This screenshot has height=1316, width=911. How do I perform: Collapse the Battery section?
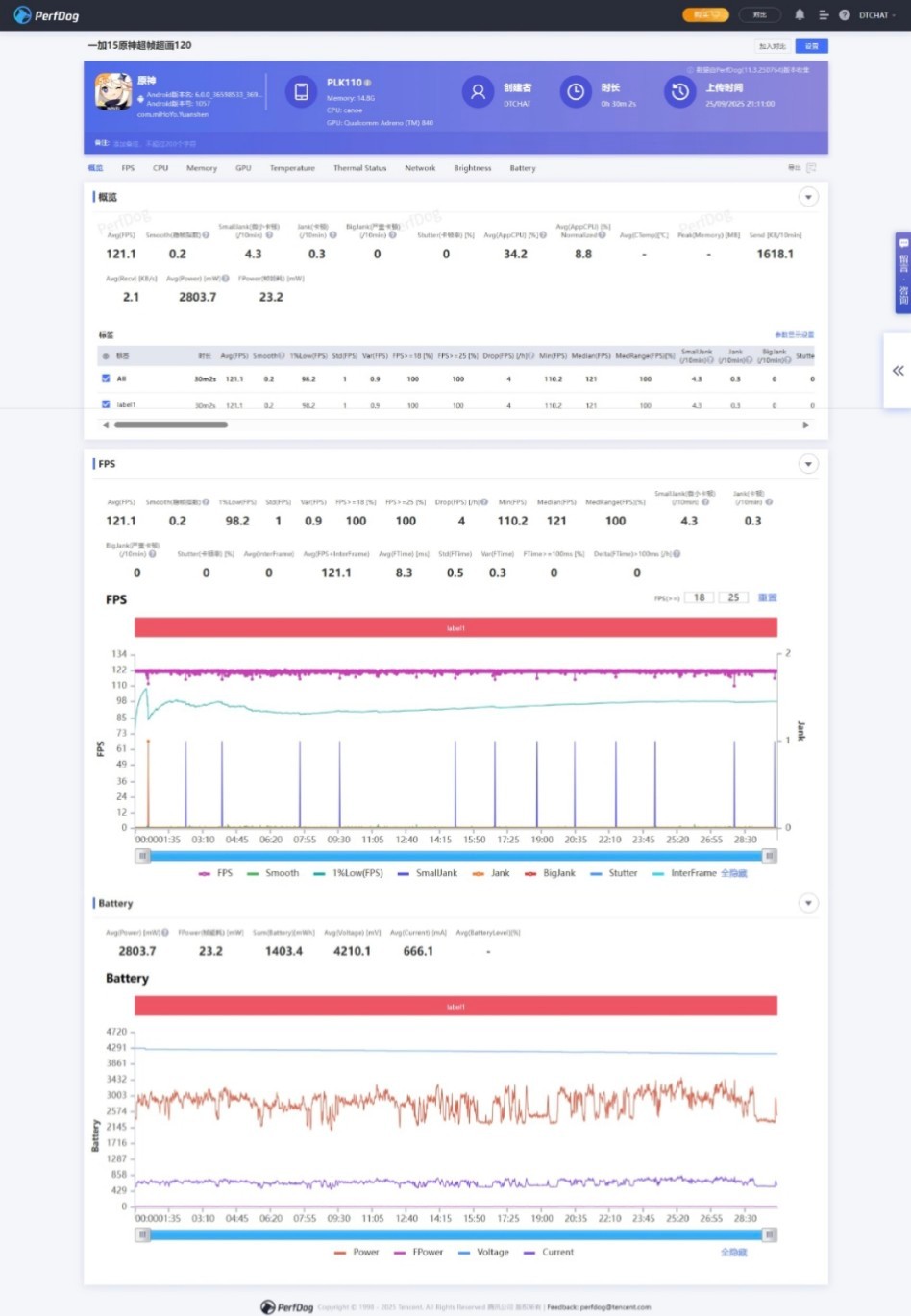[x=808, y=903]
